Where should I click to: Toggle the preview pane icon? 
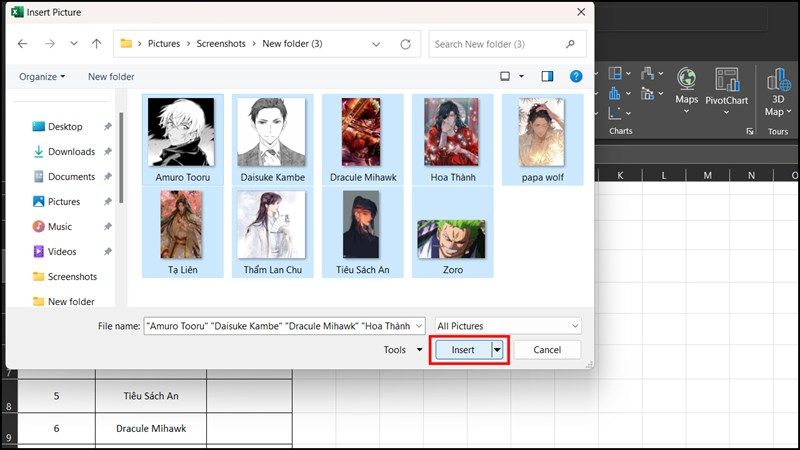click(547, 77)
